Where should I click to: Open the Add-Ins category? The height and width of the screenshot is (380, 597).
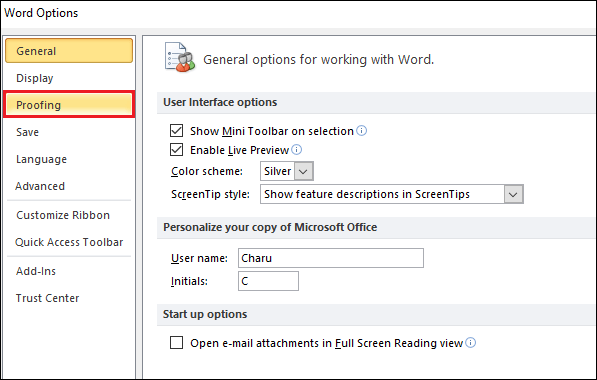point(69,271)
